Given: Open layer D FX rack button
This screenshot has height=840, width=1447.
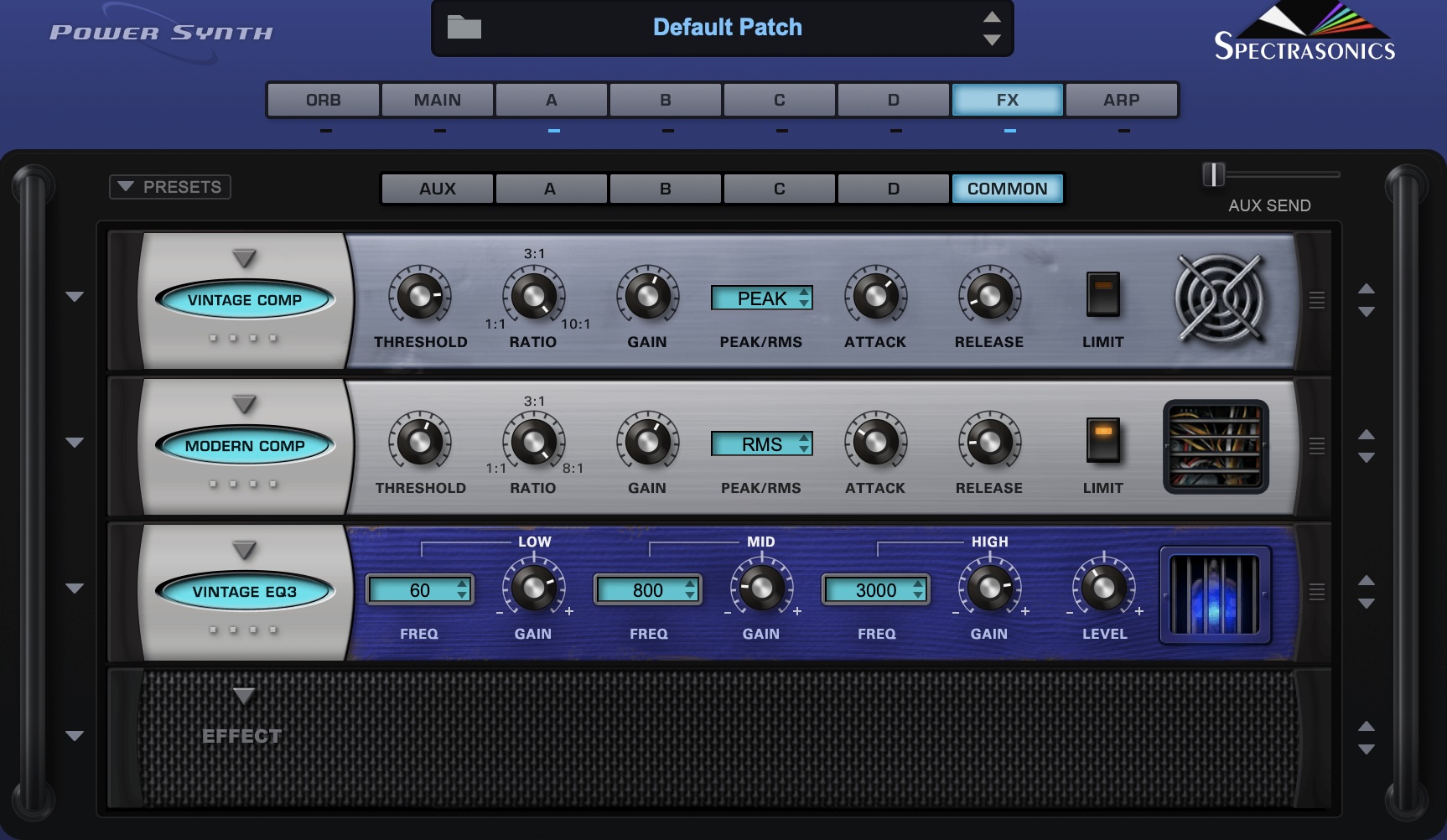Looking at the screenshot, I should coord(894,189).
